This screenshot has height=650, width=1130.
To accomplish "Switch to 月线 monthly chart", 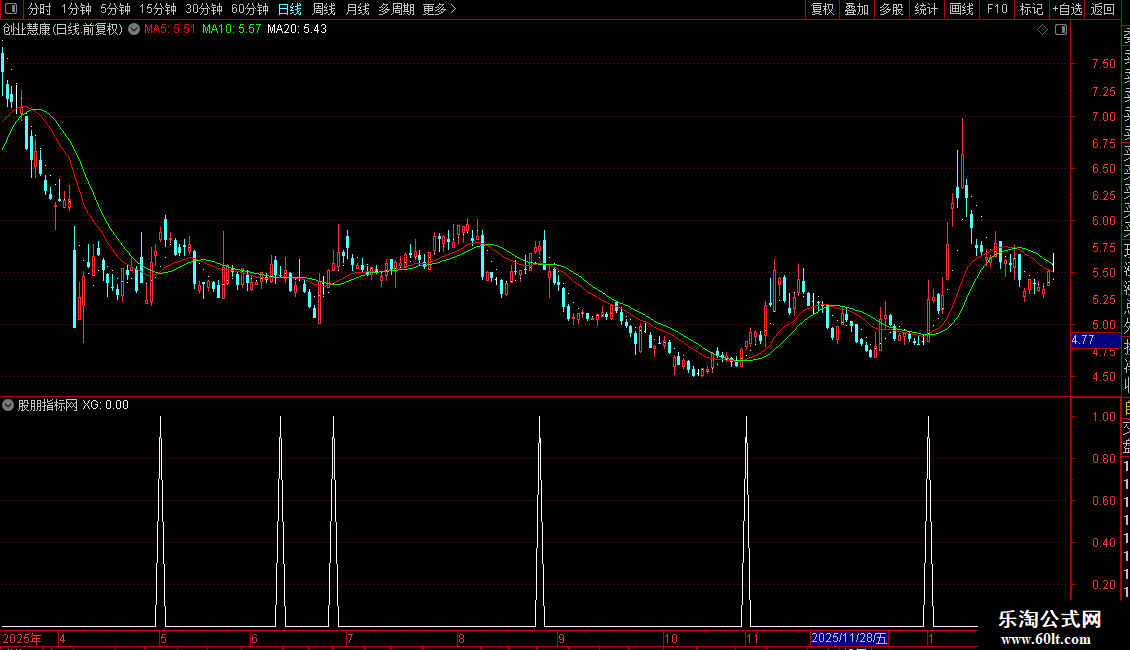I will click(x=357, y=9).
